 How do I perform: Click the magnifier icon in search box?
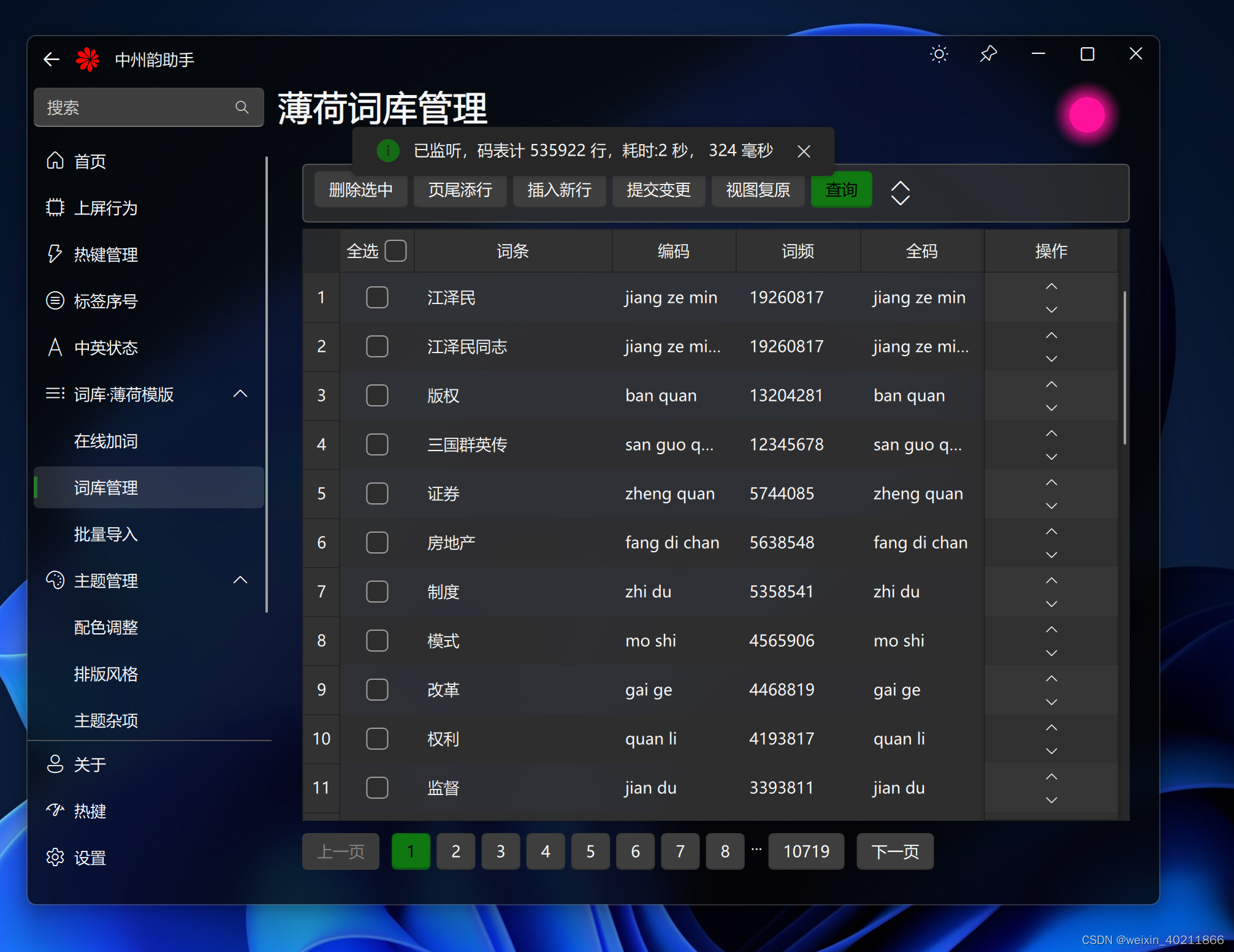coord(242,107)
